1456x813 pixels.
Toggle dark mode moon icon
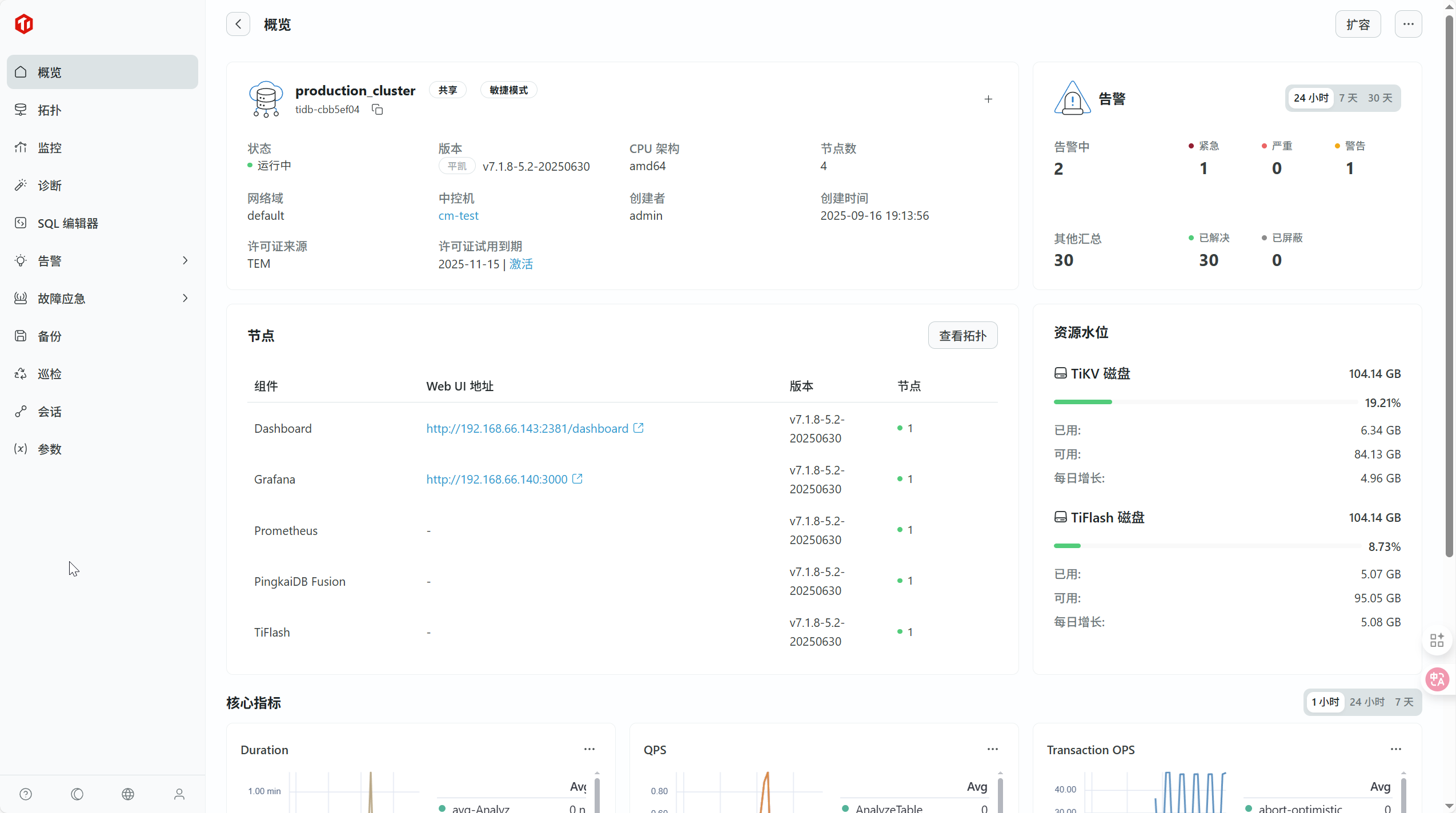(x=77, y=794)
